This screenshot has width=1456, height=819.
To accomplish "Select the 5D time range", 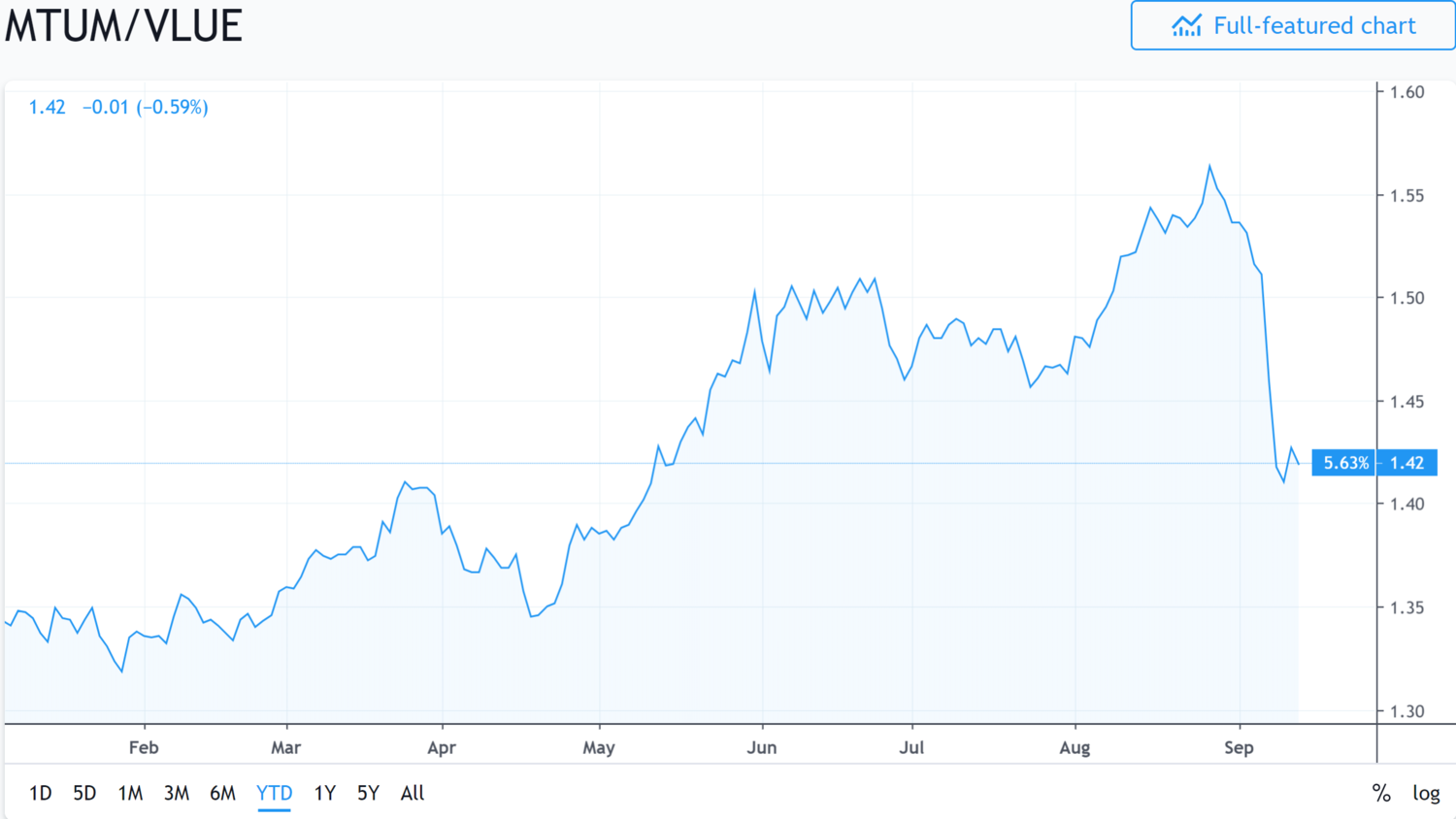I will (x=84, y=793).
